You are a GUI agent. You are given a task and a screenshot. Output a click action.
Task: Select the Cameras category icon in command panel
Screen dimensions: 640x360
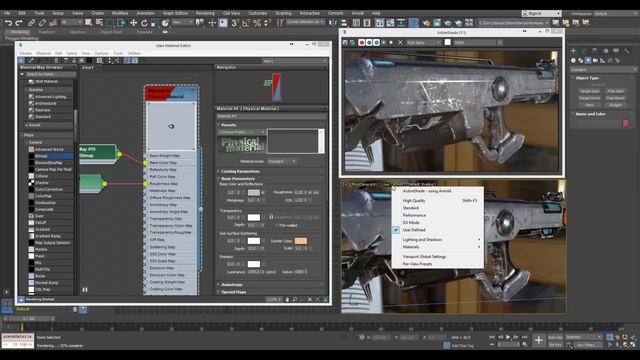pyautogui.click(x=596, y=60)
